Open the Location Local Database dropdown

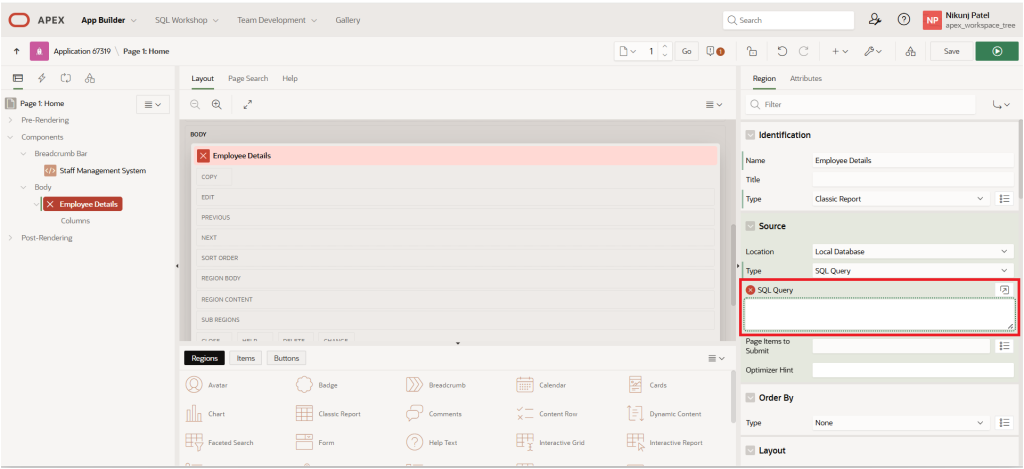pos(912,251)
